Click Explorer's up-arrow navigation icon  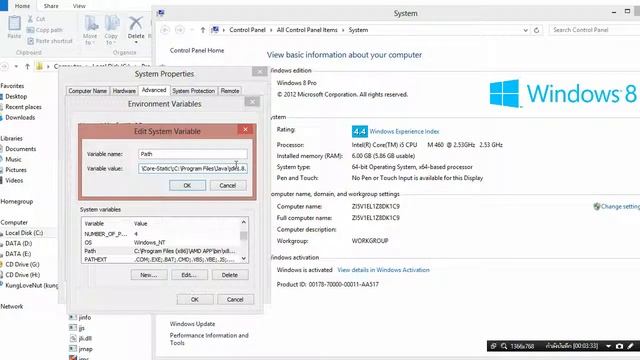[x=27, y=66]
